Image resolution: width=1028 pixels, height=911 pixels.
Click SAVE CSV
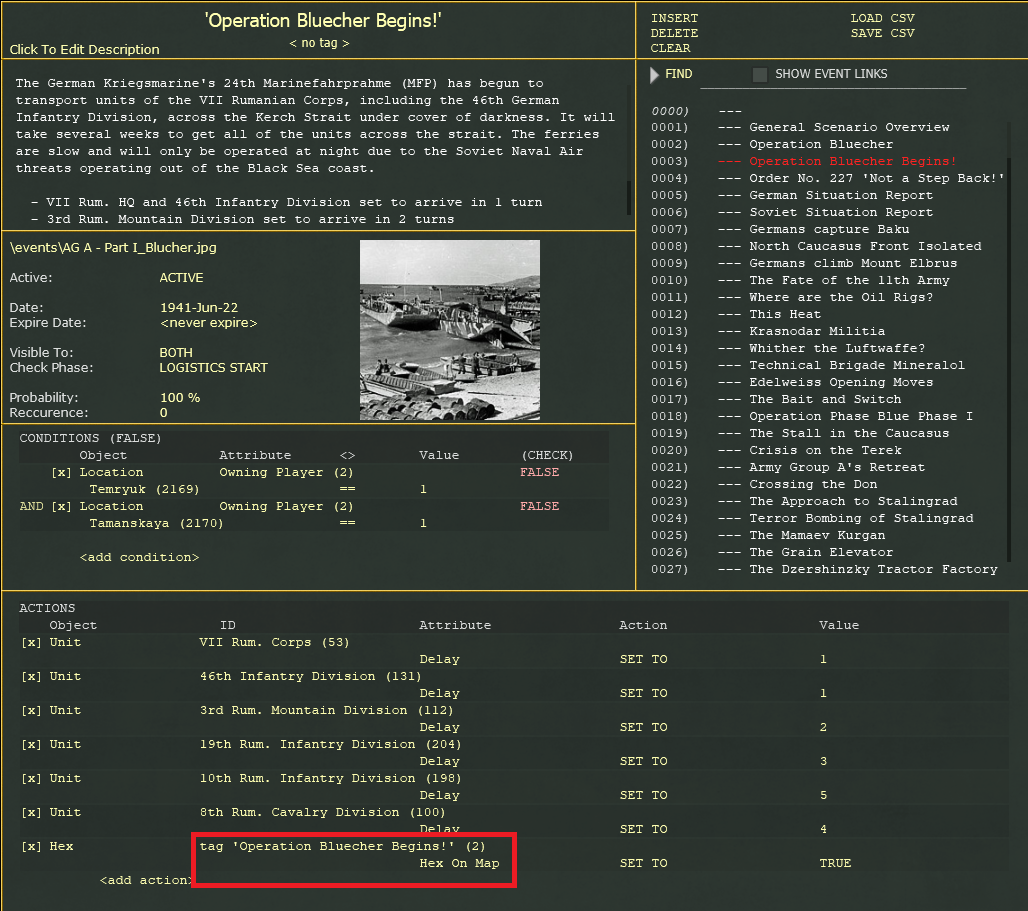coord(882,33)
